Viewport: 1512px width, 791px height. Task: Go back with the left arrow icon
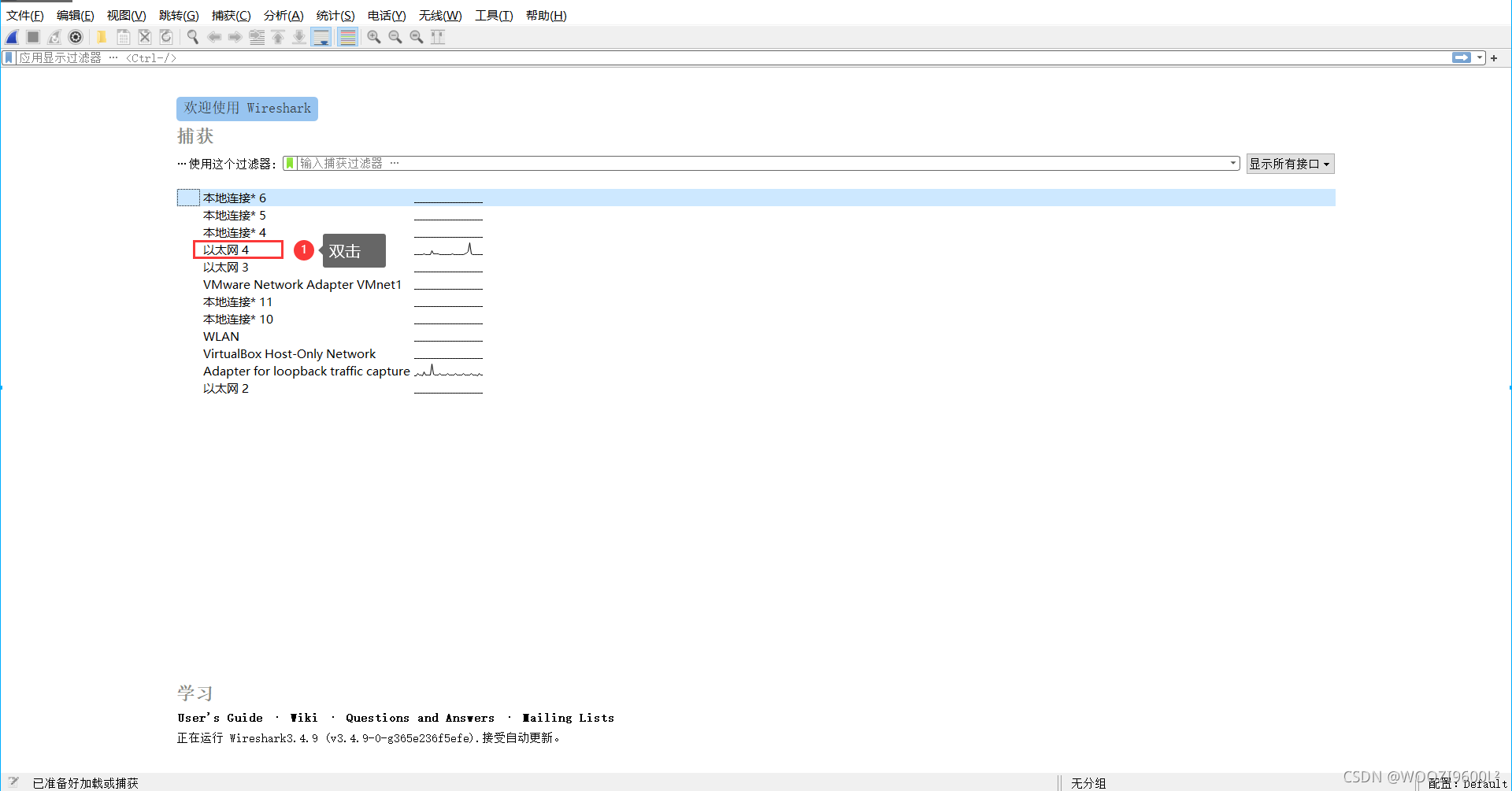click(214, 37)
